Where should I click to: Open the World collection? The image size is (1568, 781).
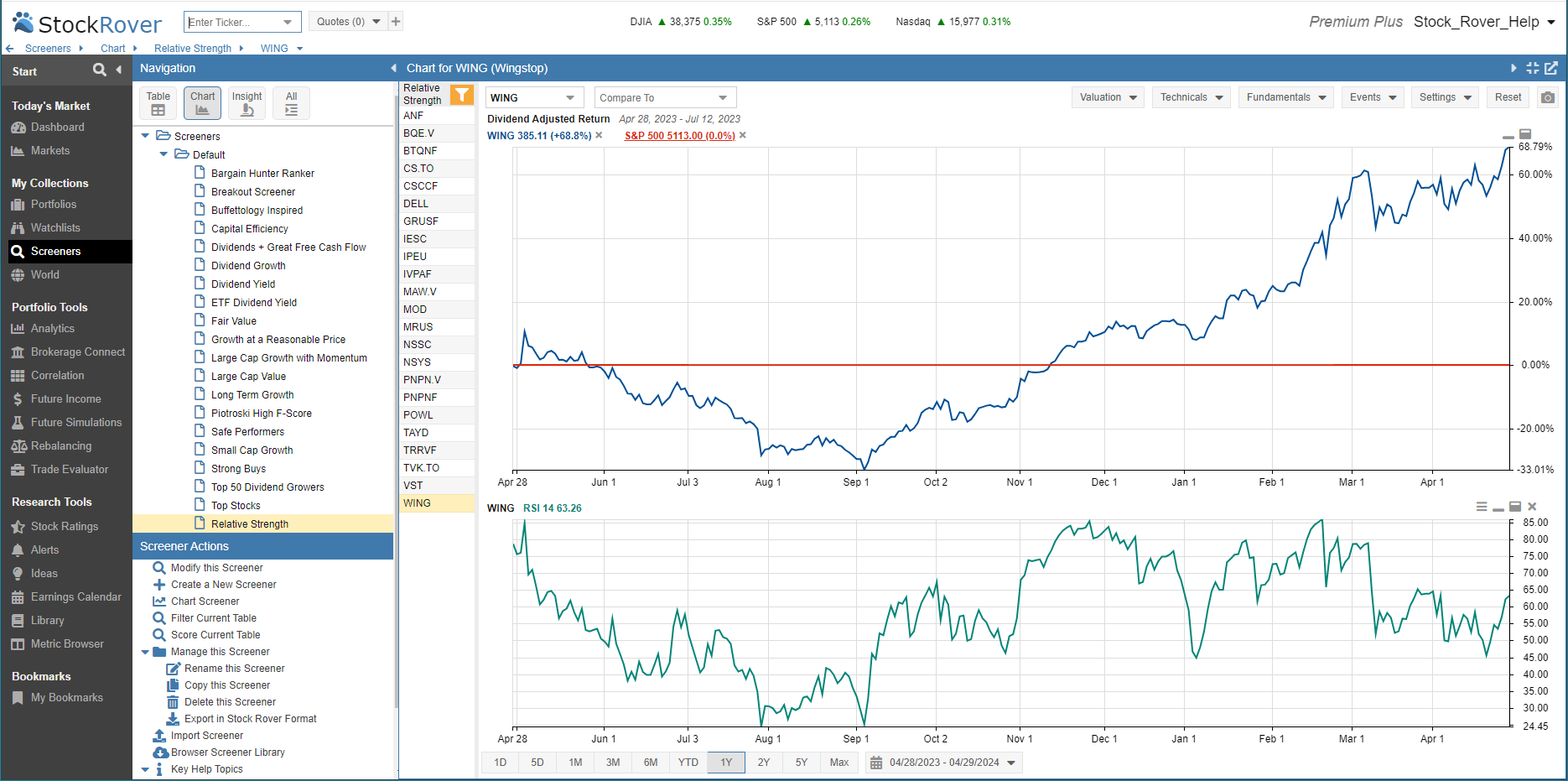coord(44,275)
